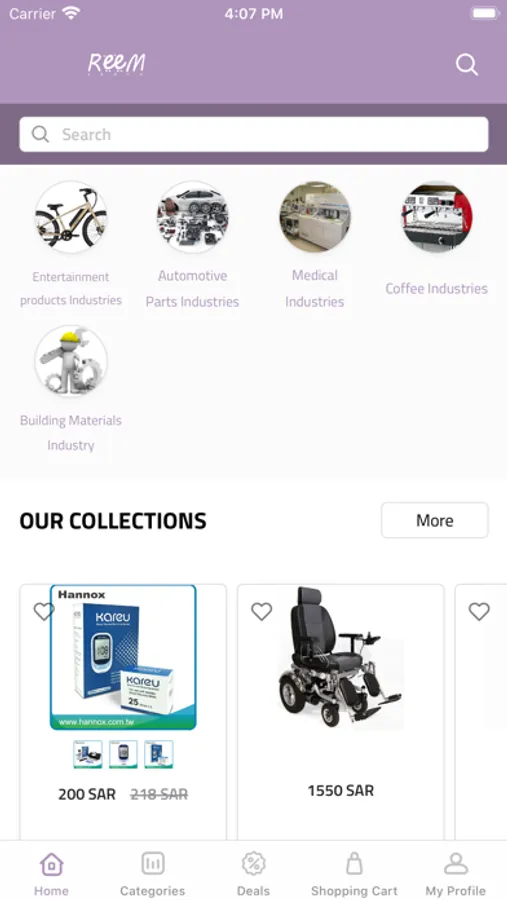
Task: Go to My Profile tab
Action: [455, 874]
